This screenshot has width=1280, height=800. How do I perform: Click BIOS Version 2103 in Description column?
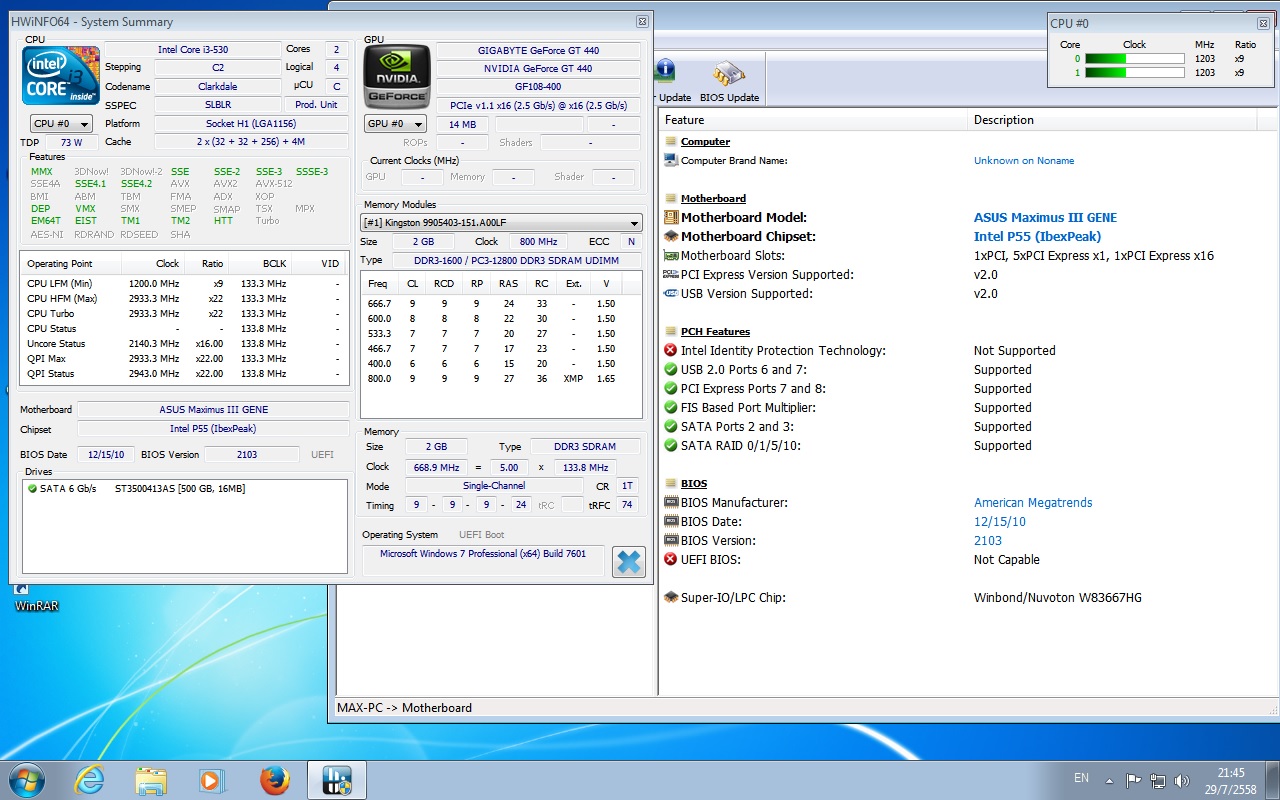tap(987, 541)
